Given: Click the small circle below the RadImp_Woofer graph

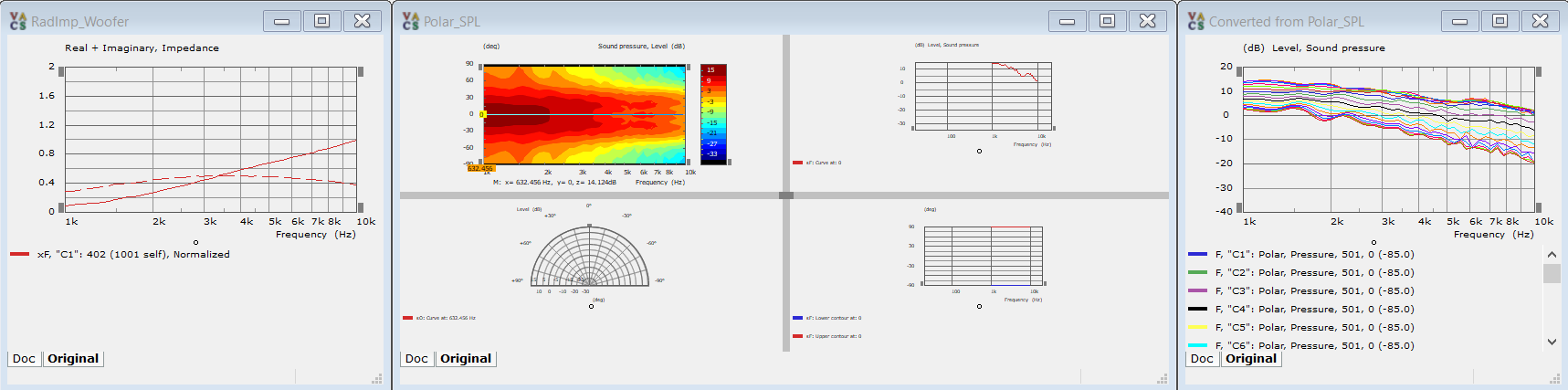Looking at the screenshot, I should pyautogui.click(x=195, y=243).
